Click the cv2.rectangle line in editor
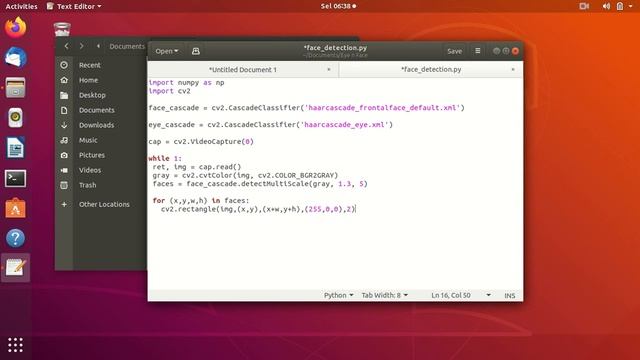The width and height of the screenshot is (640, 360). click(x=258, y=209)
